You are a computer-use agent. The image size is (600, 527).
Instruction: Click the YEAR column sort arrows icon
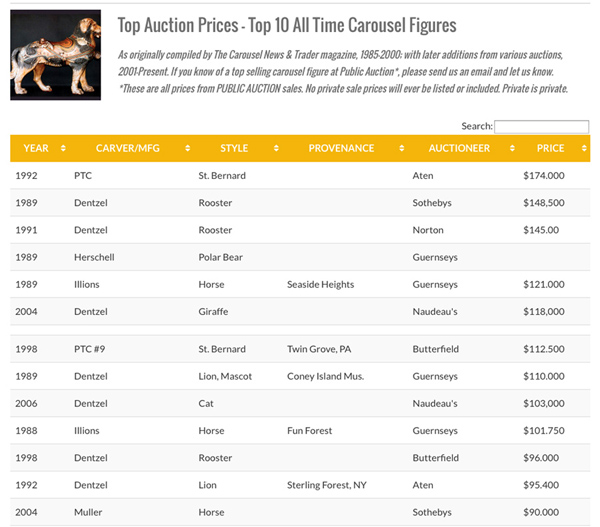(x=63, y=148)
